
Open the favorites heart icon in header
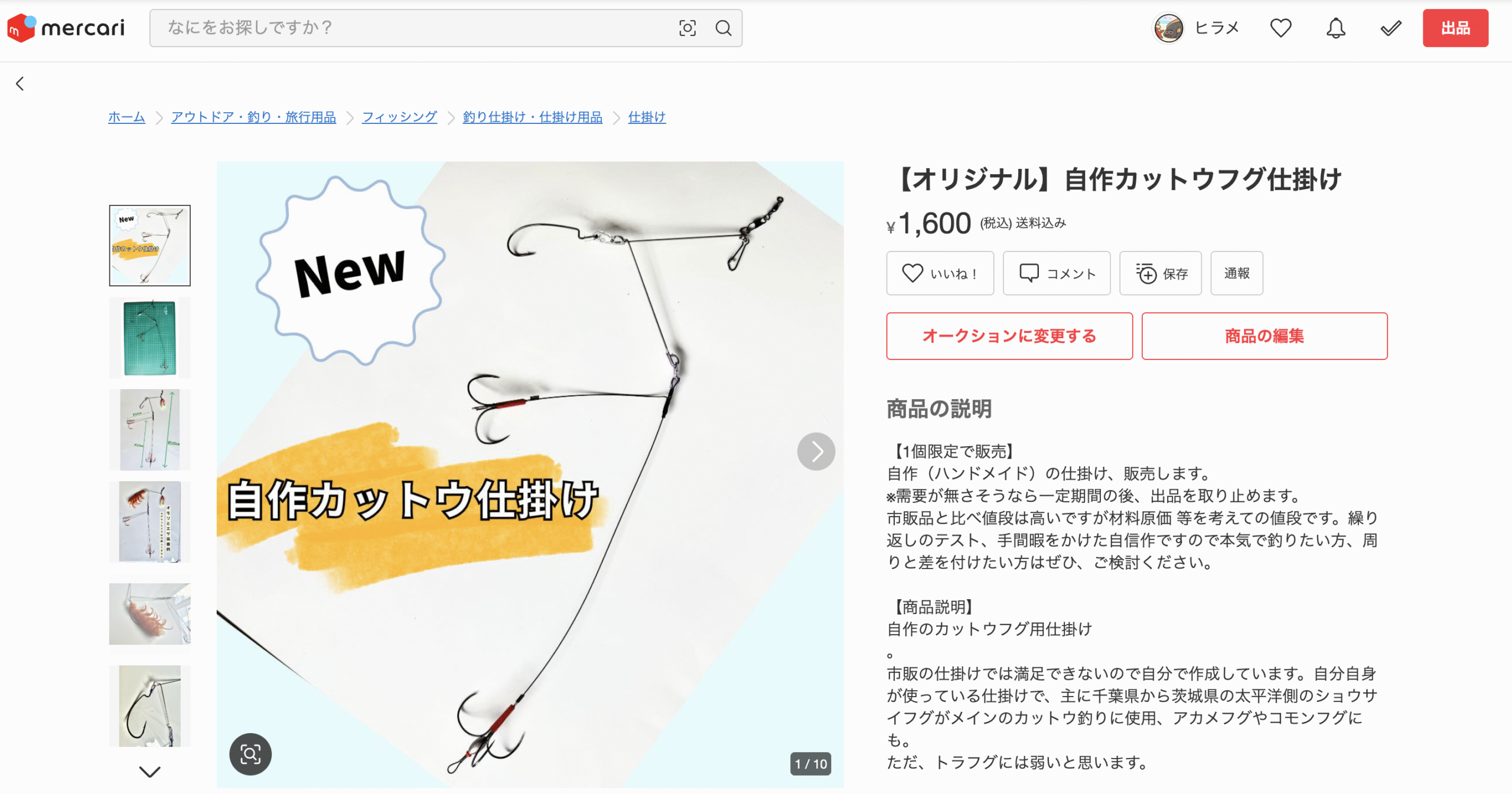click(x=1280, y=28)
